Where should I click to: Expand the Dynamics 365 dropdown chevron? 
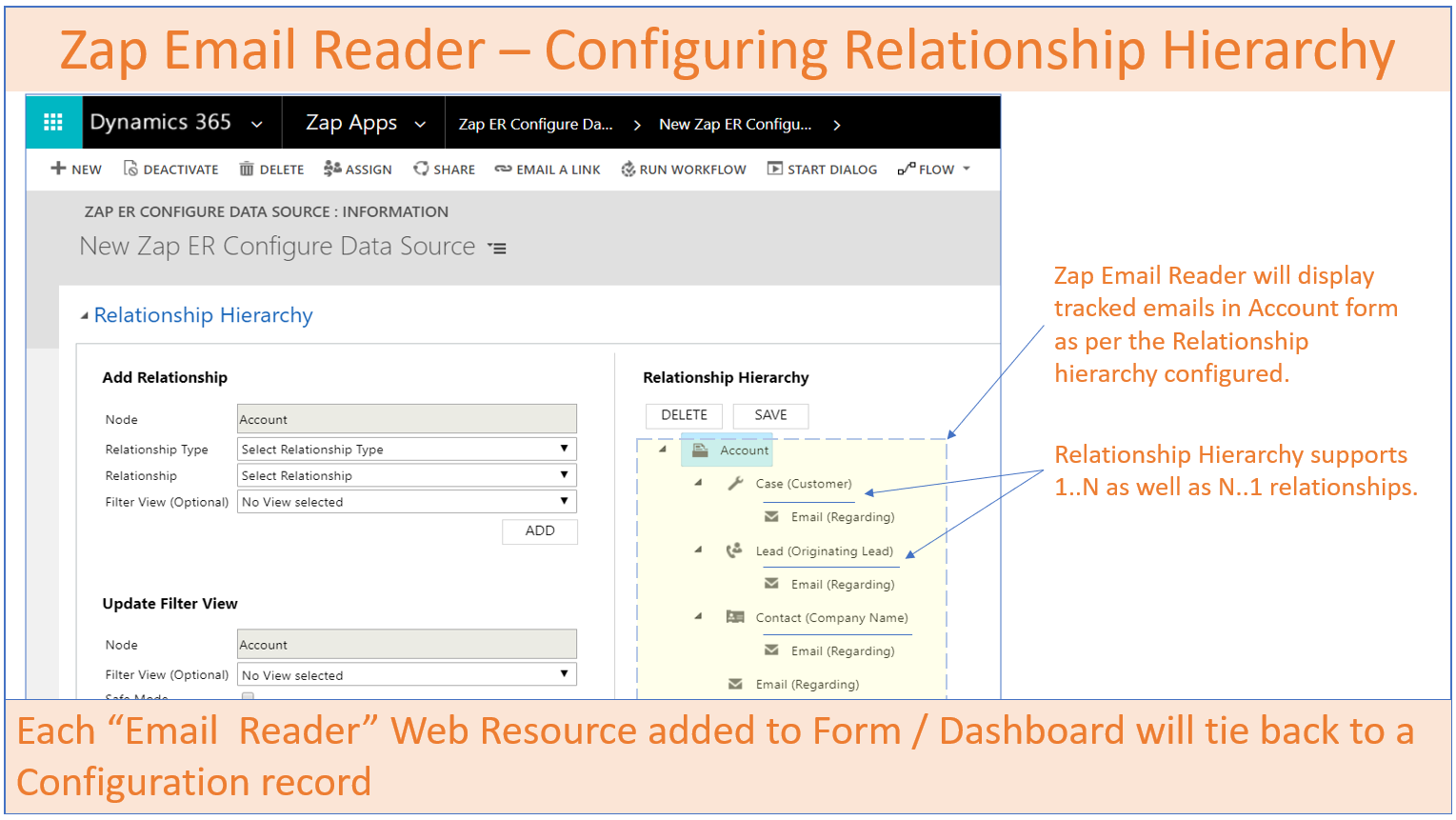257,124
